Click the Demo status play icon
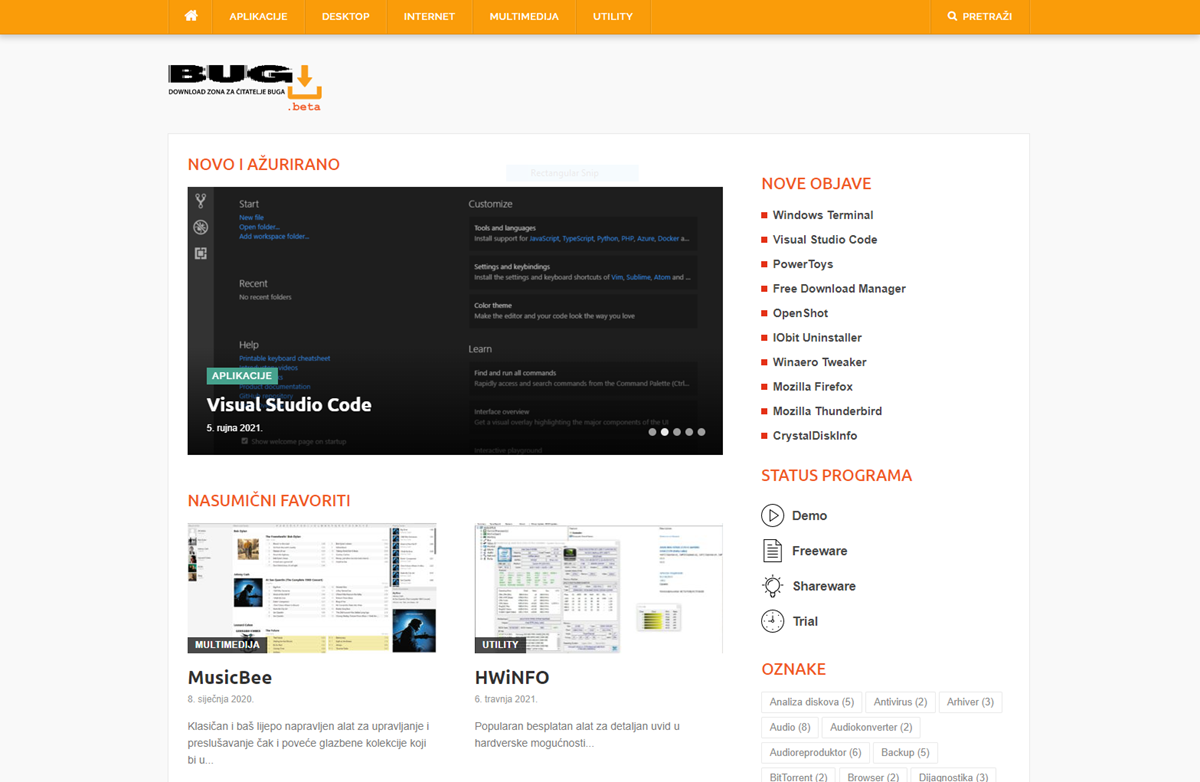1200x782 pixels. [x=772, y=516]
